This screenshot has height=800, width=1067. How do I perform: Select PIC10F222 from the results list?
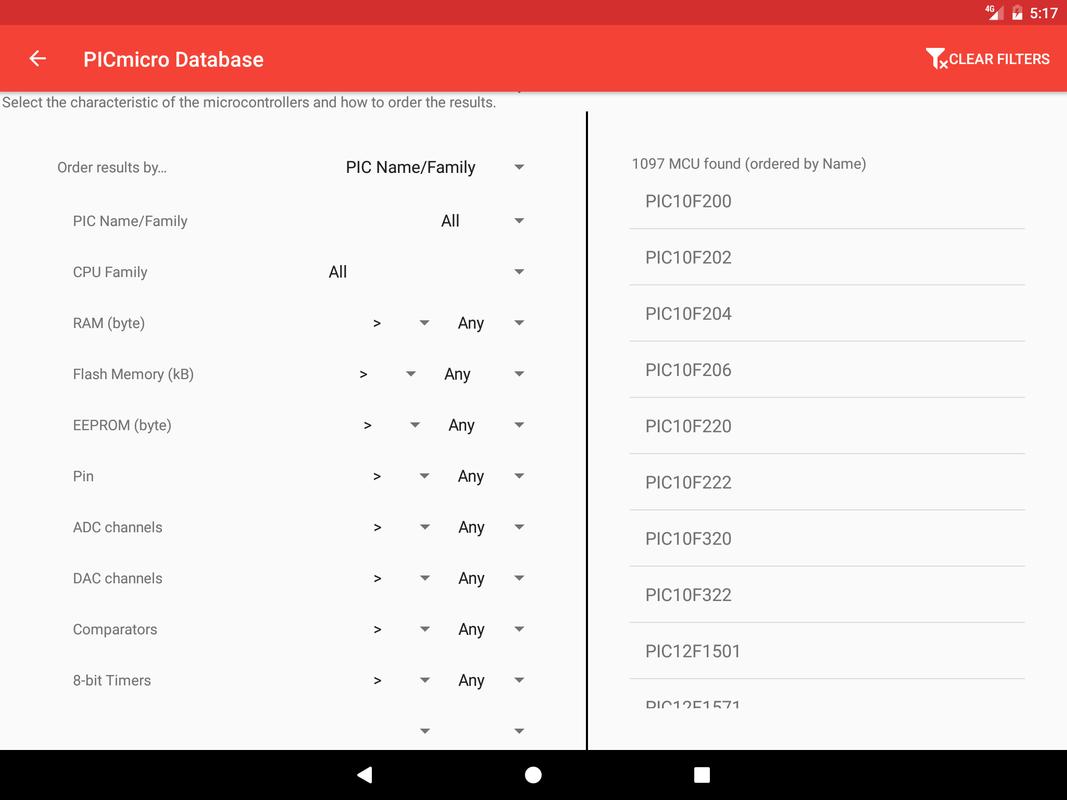point(827,482)
